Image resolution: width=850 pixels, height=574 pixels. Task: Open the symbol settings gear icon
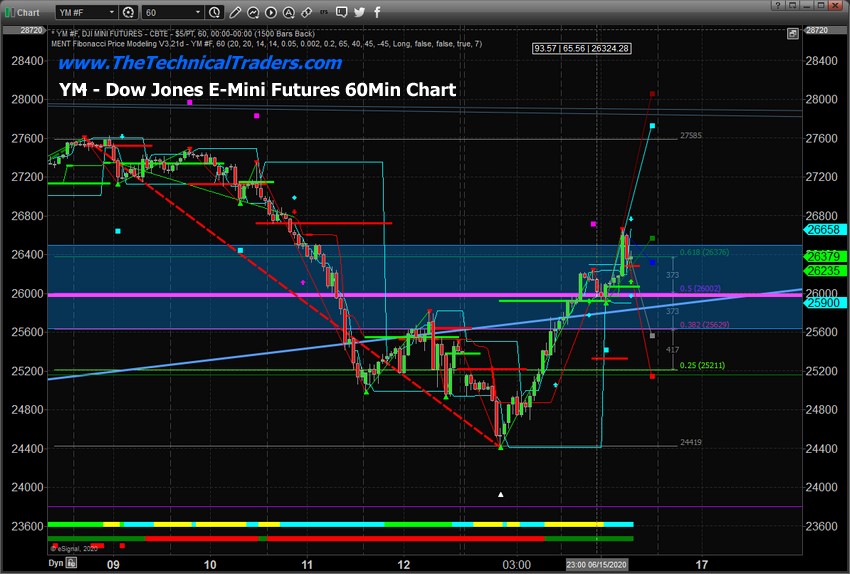click(129, 12)
